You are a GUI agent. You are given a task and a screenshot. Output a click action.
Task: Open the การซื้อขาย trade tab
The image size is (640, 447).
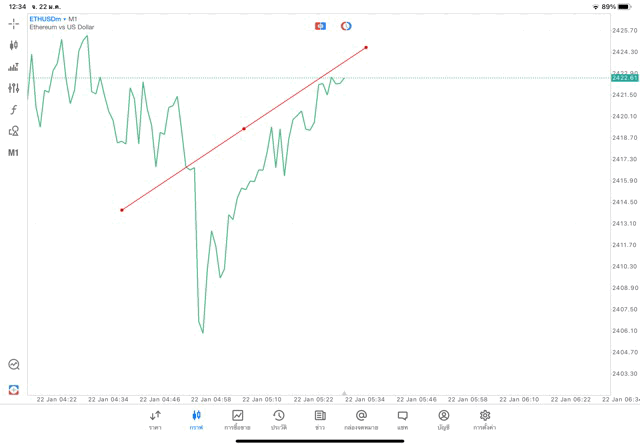tap(238, 419)
